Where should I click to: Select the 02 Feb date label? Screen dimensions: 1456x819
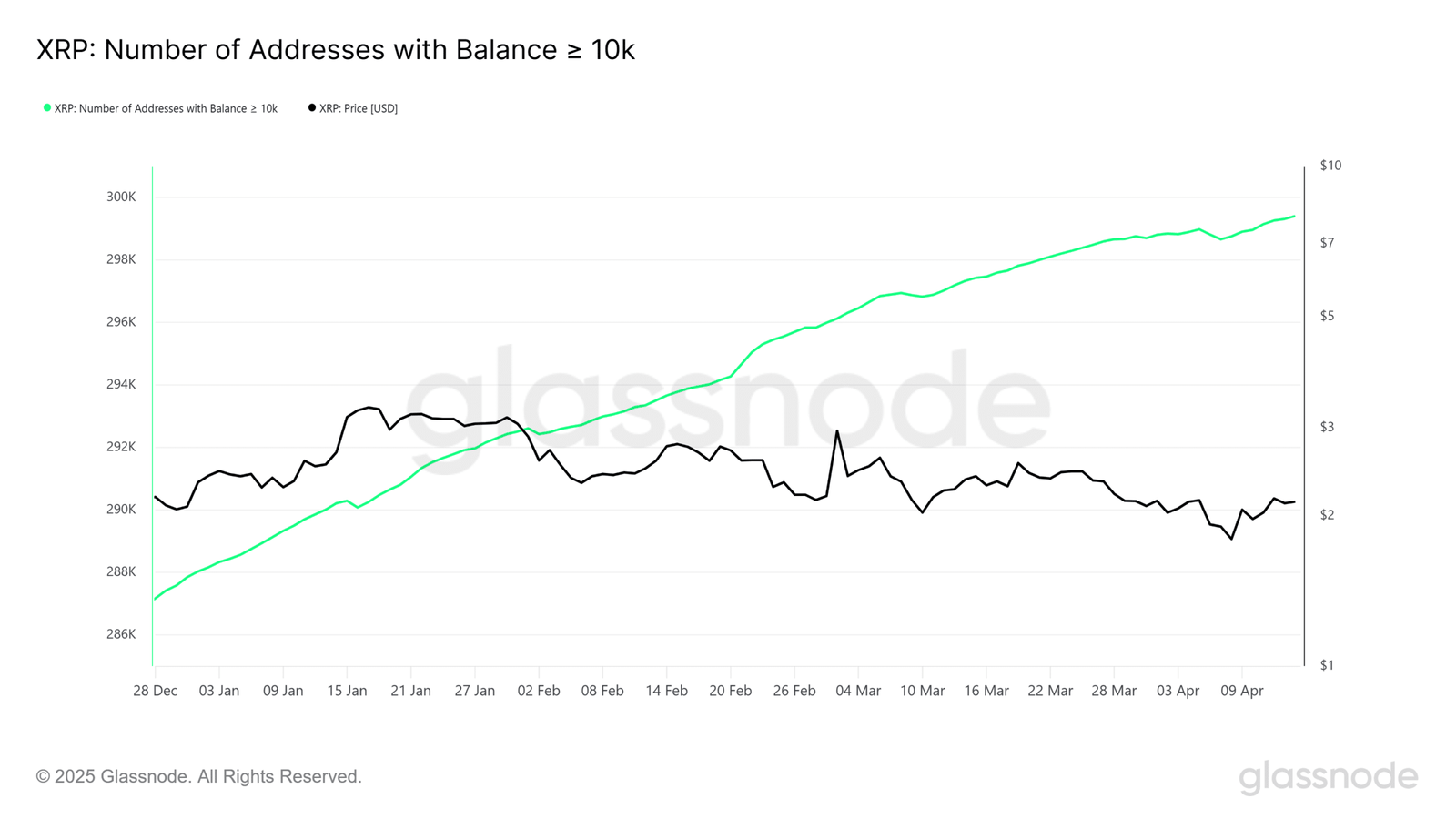pyautogui.click(x=539, y=691)
